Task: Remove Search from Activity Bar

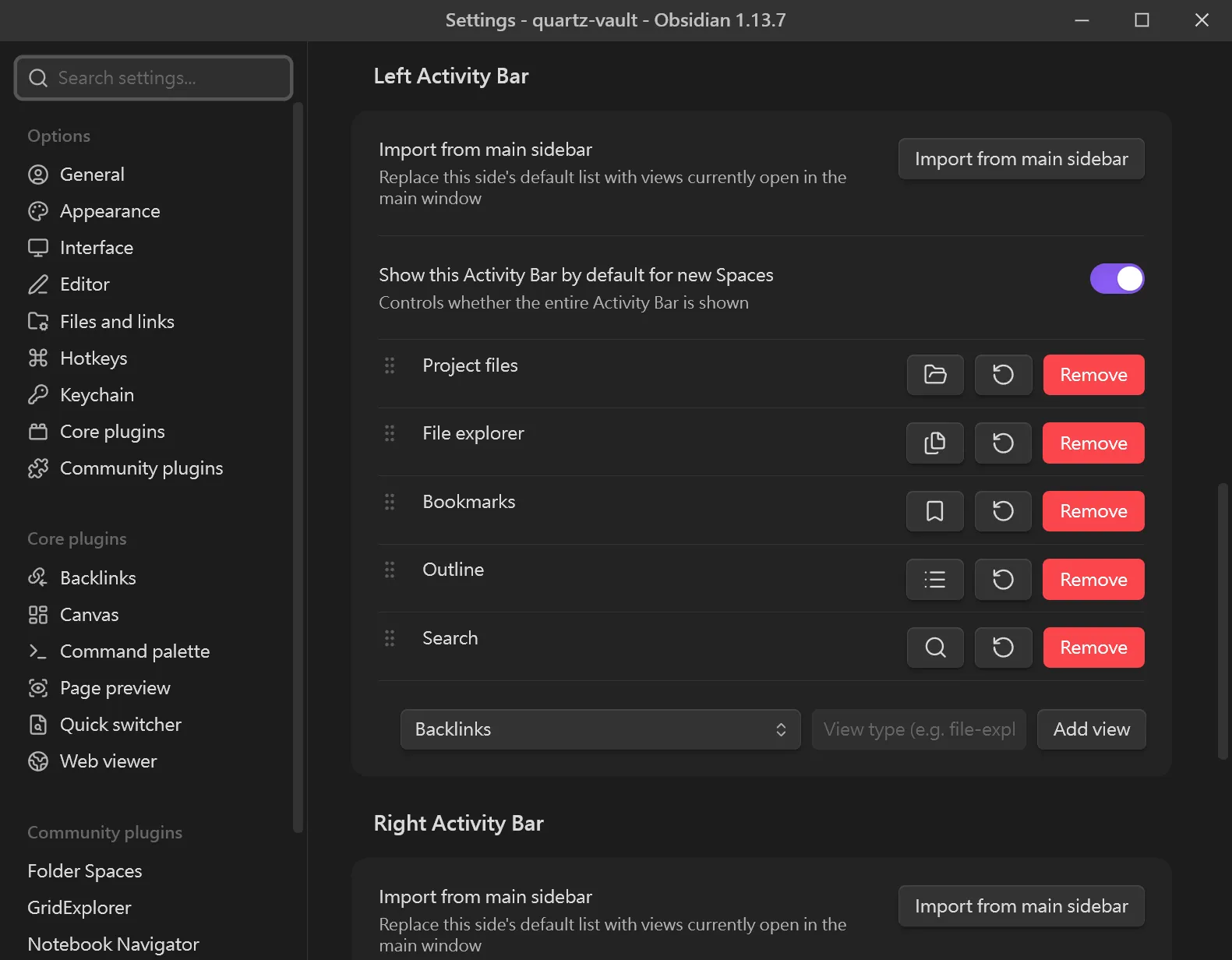Action: [x=1093, y=648]
